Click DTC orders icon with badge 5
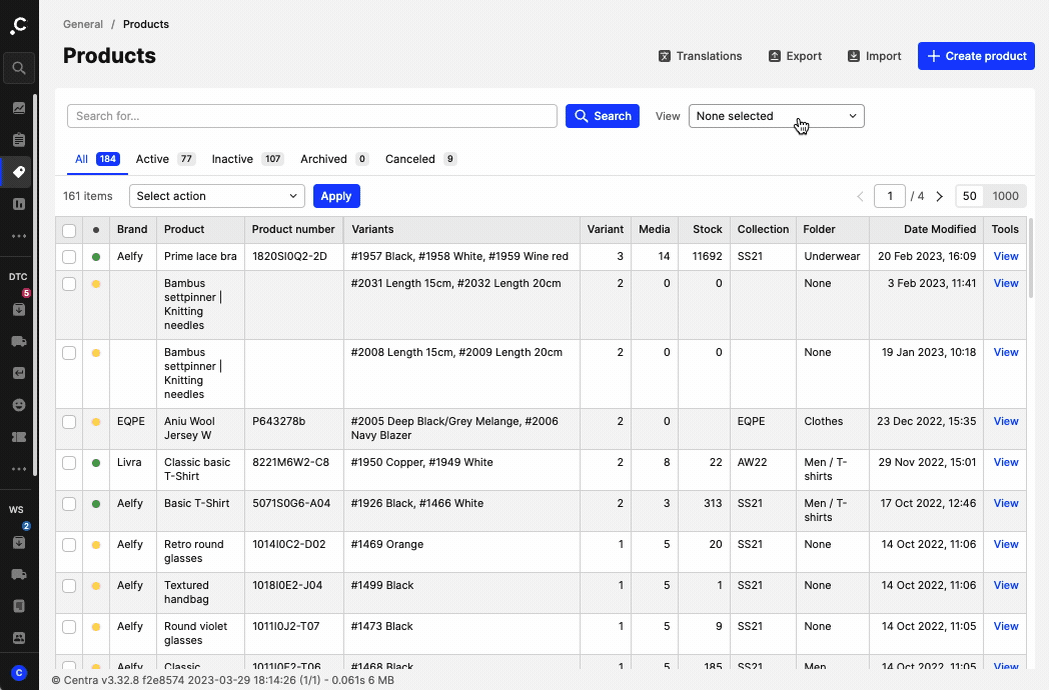This screenshot has width=1049, height=690. click(19, 309)
